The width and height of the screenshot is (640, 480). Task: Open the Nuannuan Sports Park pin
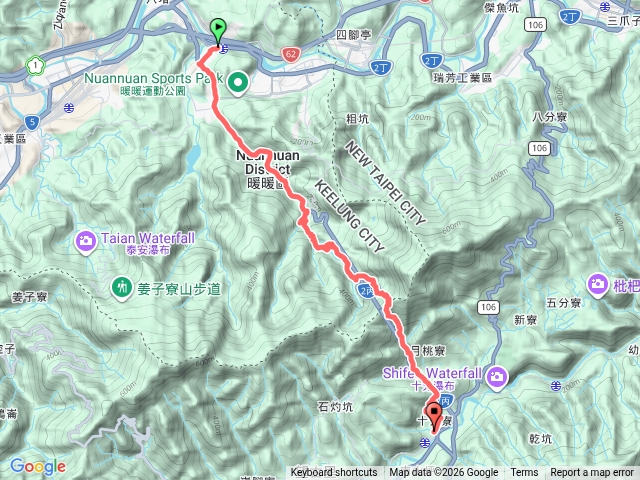(238, 83)
